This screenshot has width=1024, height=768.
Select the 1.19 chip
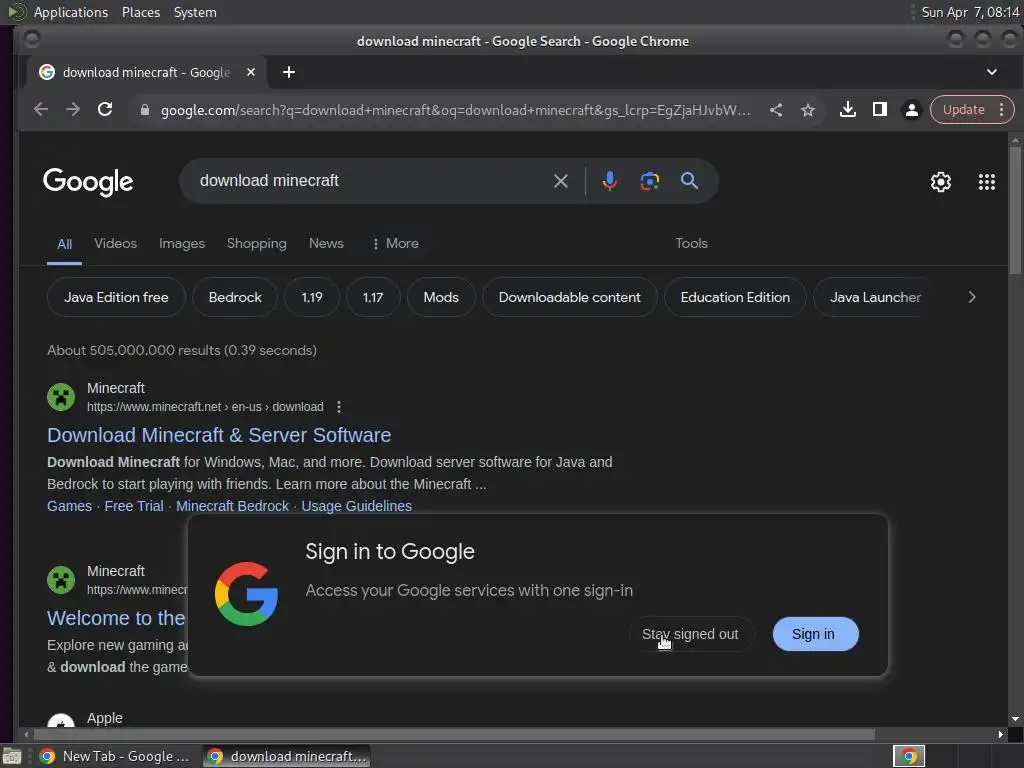tap(312, 297)
